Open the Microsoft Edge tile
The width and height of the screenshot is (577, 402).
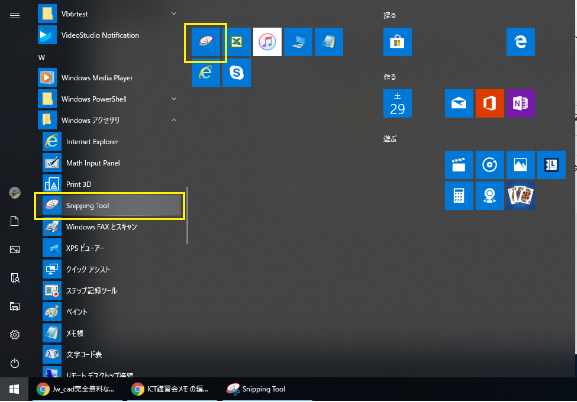pos(520,42)
